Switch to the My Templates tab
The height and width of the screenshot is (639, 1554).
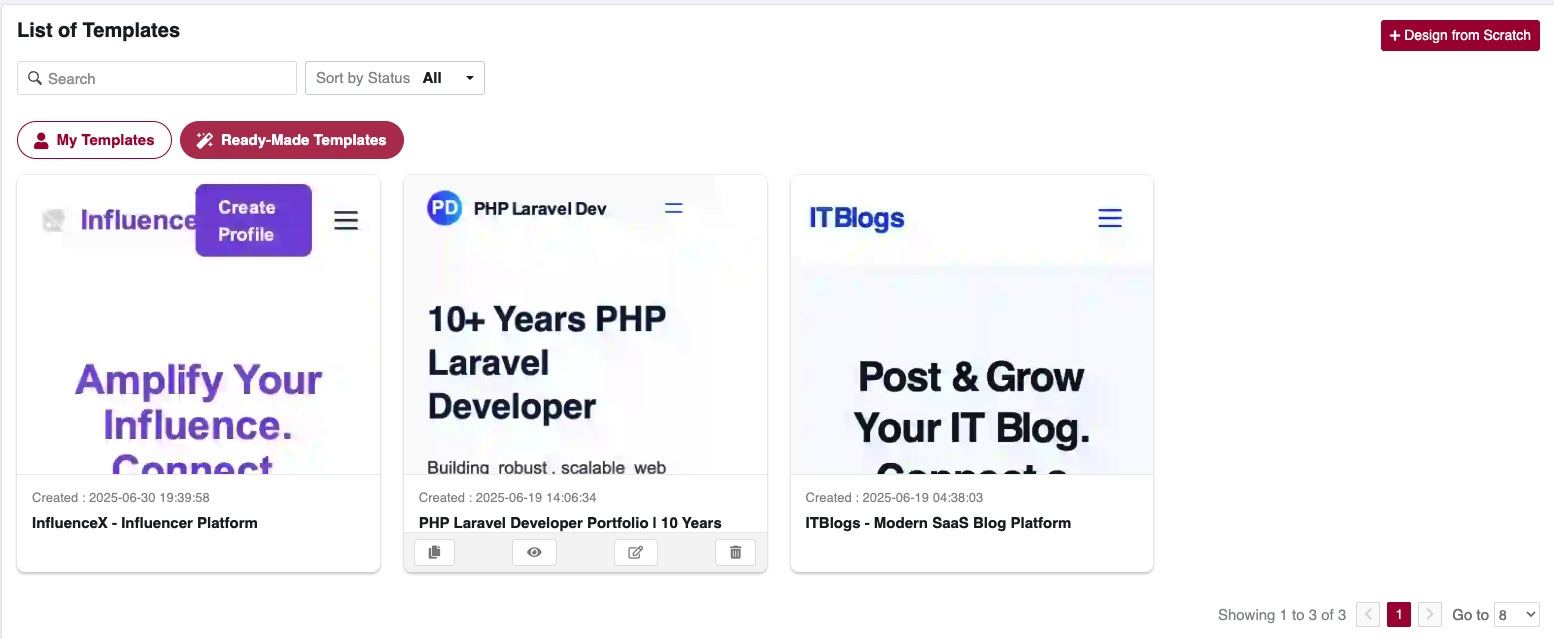tap(94, 140)
